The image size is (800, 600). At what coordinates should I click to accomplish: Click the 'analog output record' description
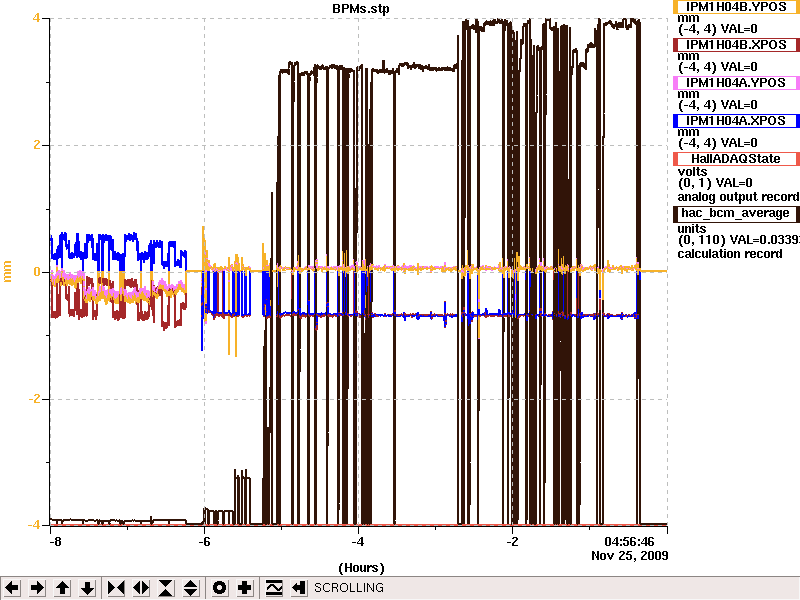(738, 197)
